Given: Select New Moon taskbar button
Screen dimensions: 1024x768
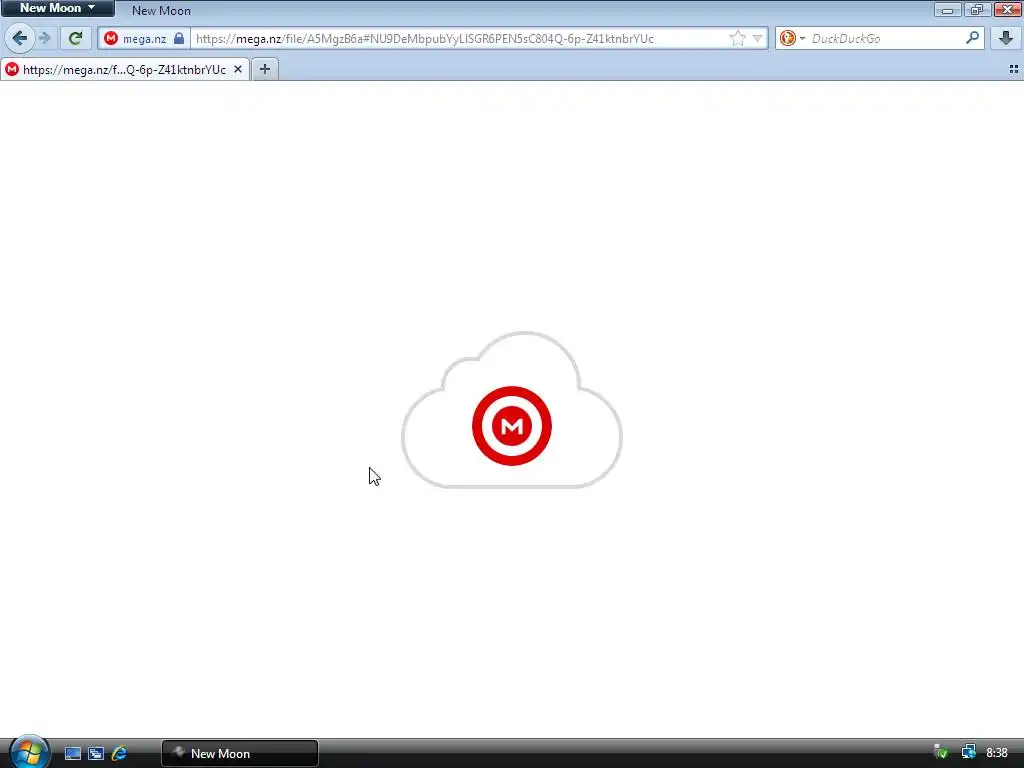Looking at the screenshot, I should tap(240, 753).
